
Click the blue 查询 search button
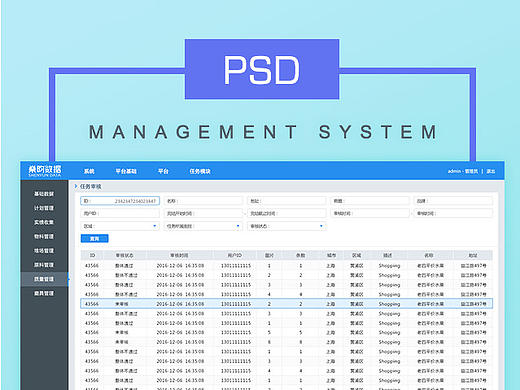pos(95,238)
